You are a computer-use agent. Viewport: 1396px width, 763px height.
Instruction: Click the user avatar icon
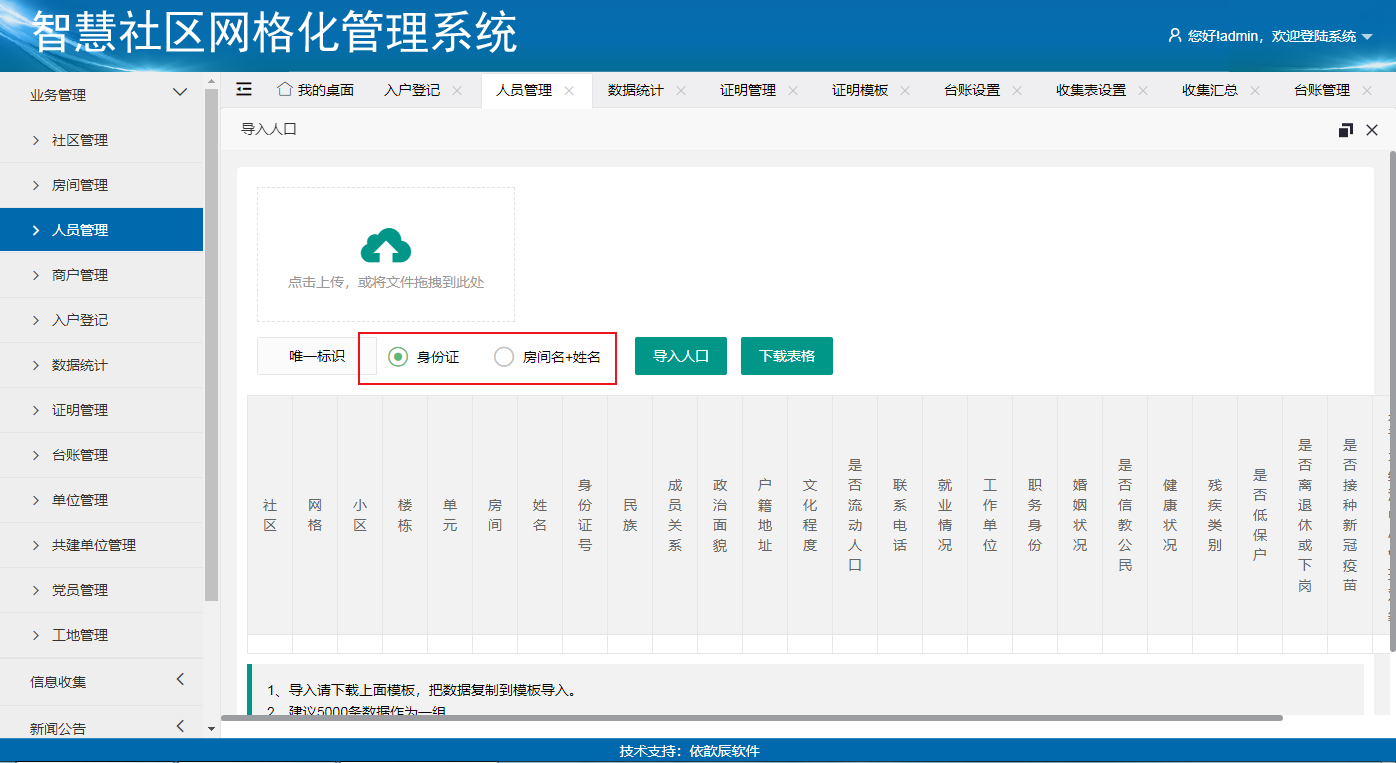(x=1175, y=35)
